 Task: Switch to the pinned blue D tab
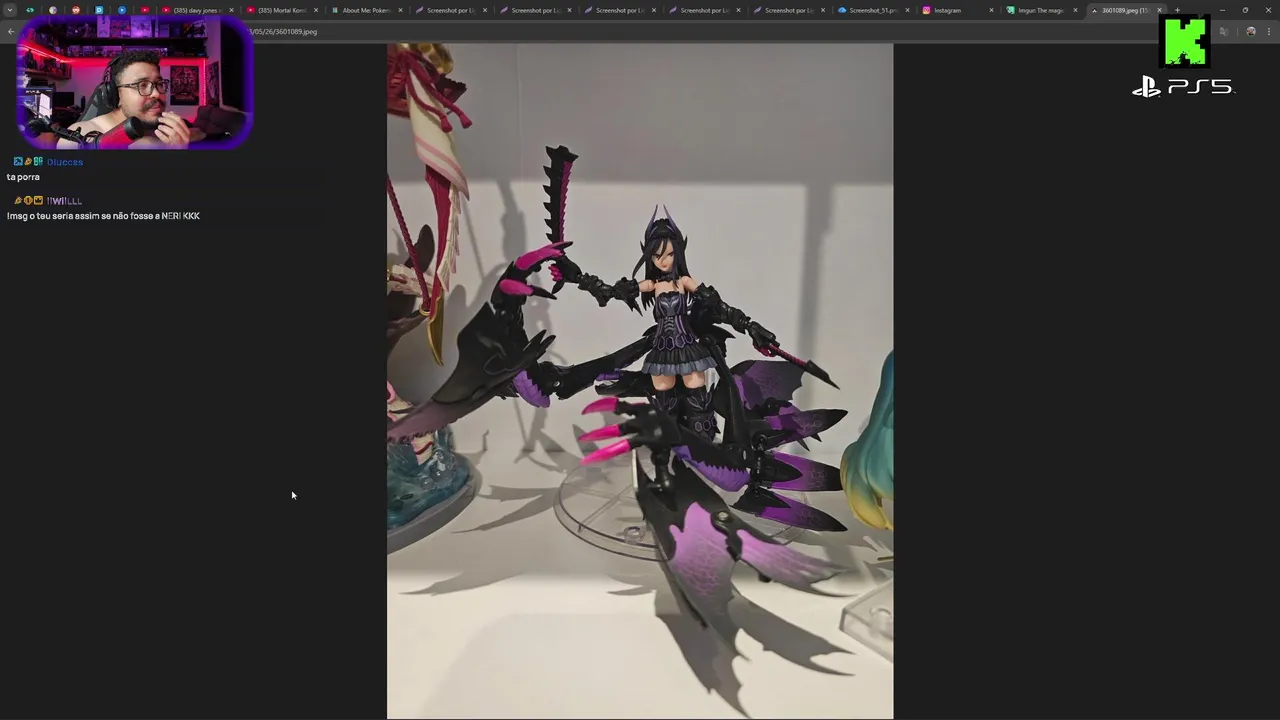(99, 10)
